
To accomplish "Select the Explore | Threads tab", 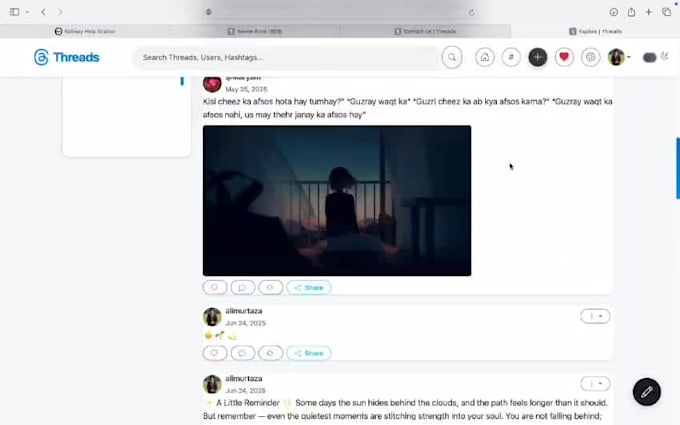I will tap(595, 31).
